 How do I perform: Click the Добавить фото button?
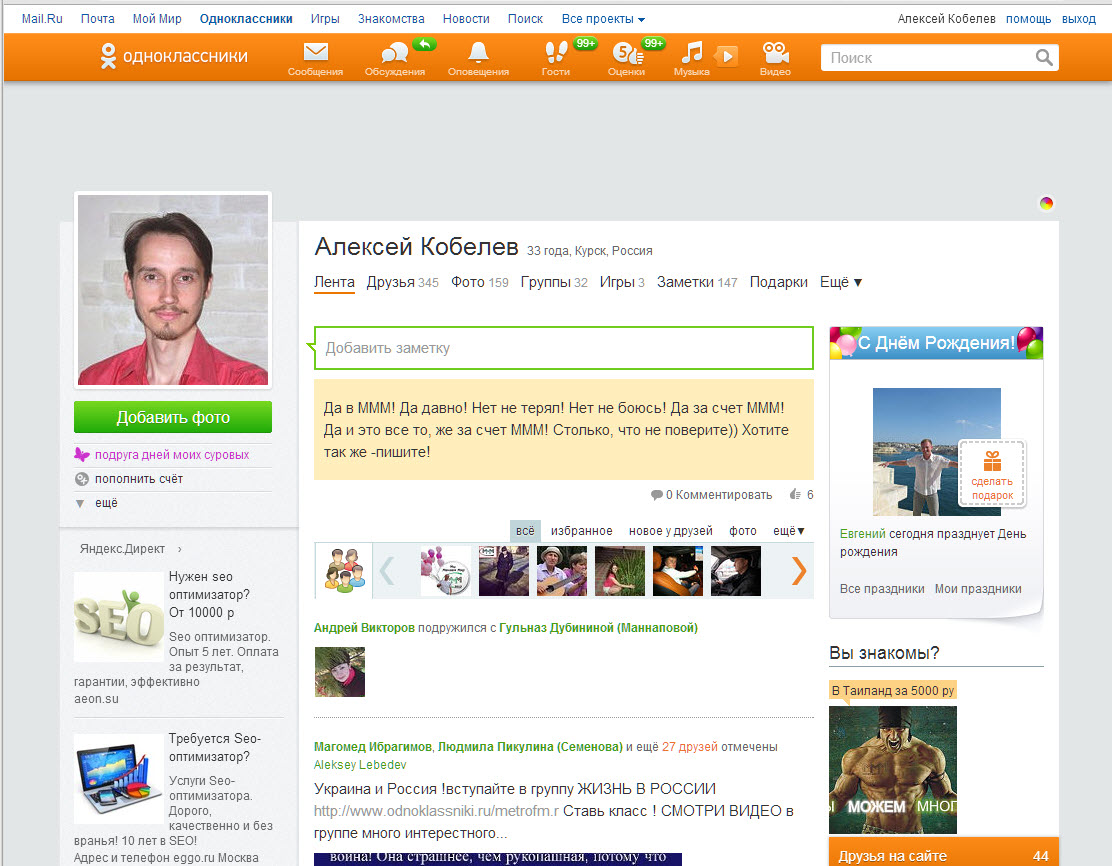[173, 417]
